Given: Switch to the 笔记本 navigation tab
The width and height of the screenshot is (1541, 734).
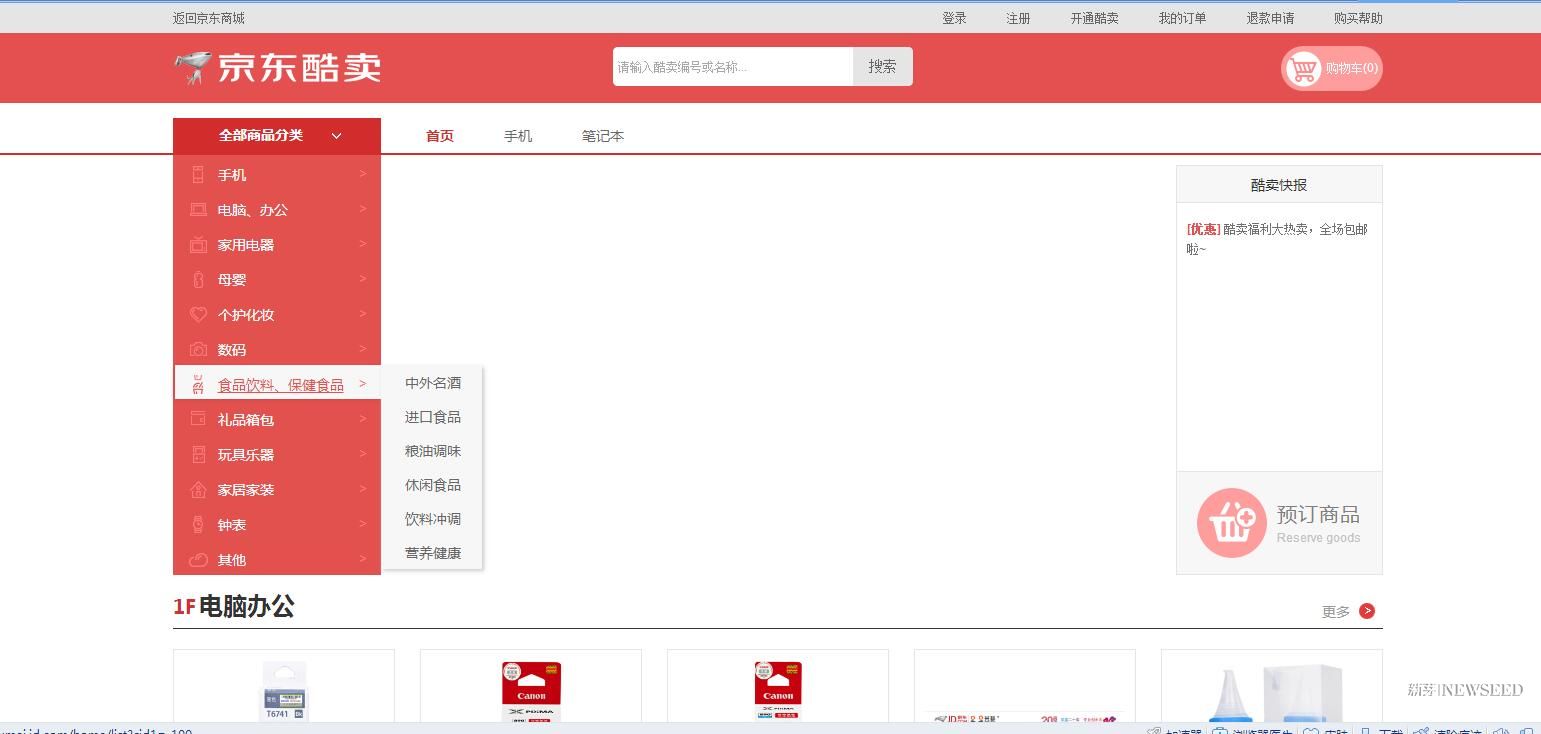Looking at the screenshot, I should click(x=602, y=136).
